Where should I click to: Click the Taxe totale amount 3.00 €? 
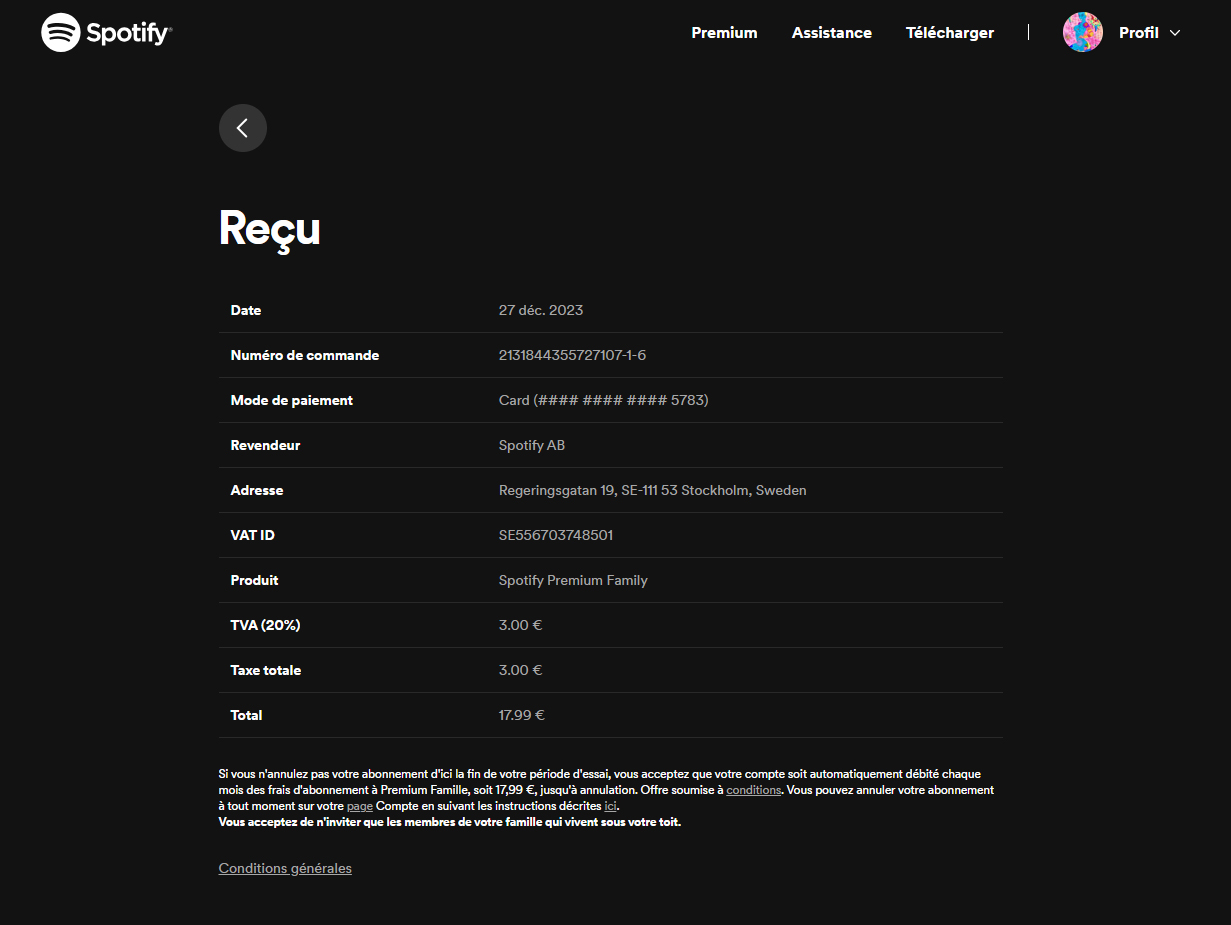(520, 670)
